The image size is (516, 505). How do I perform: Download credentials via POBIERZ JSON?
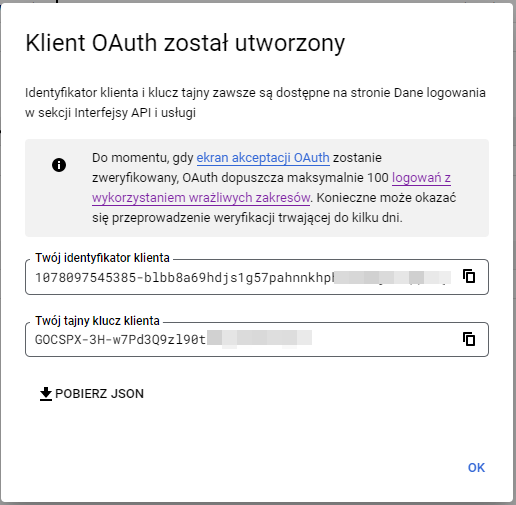pyautogui.click(x=92, y=394)
